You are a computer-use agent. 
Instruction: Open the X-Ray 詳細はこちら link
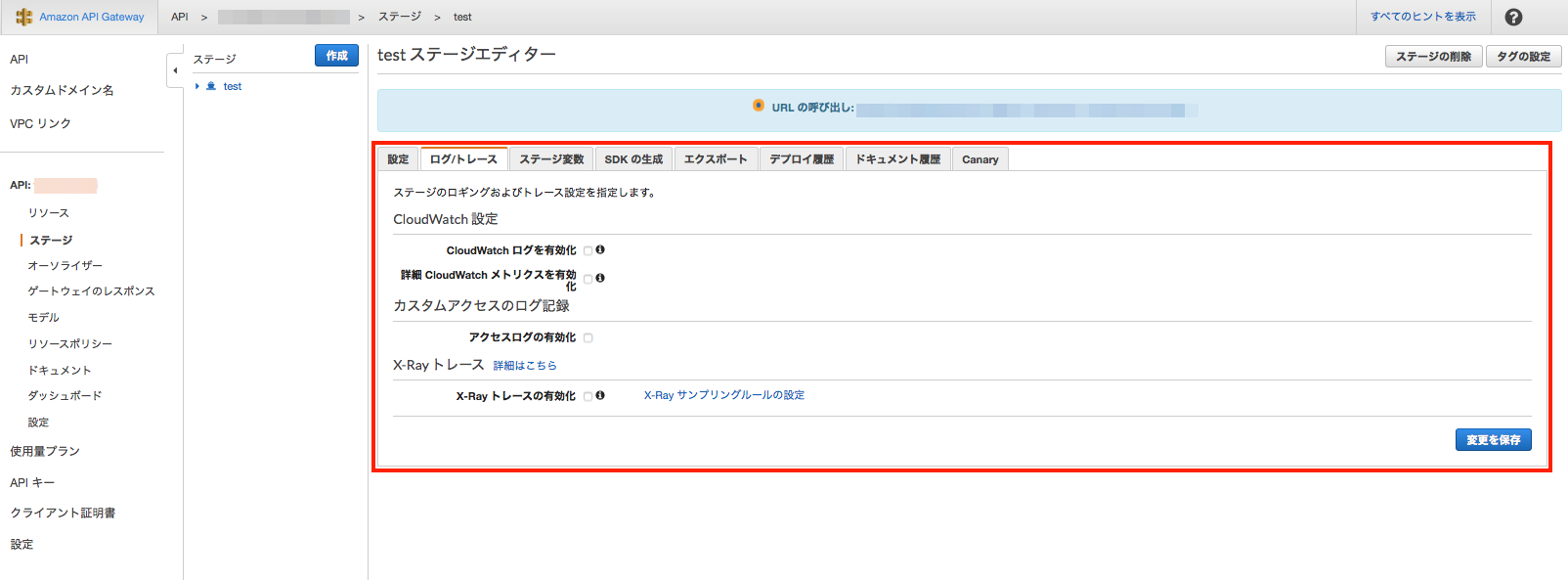pos(525,366)
